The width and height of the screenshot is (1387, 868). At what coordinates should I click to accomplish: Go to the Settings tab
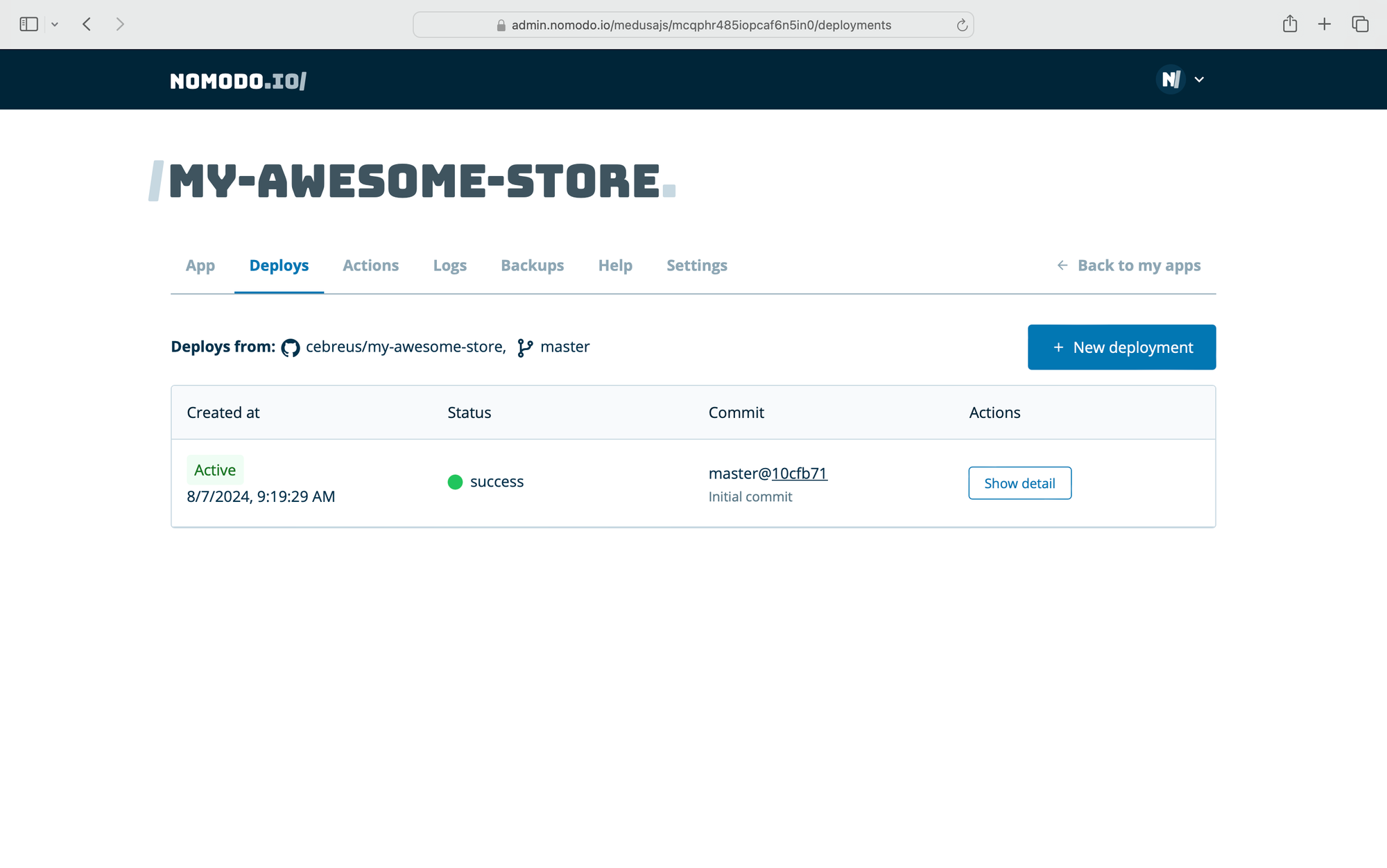(x=696, y=266)
